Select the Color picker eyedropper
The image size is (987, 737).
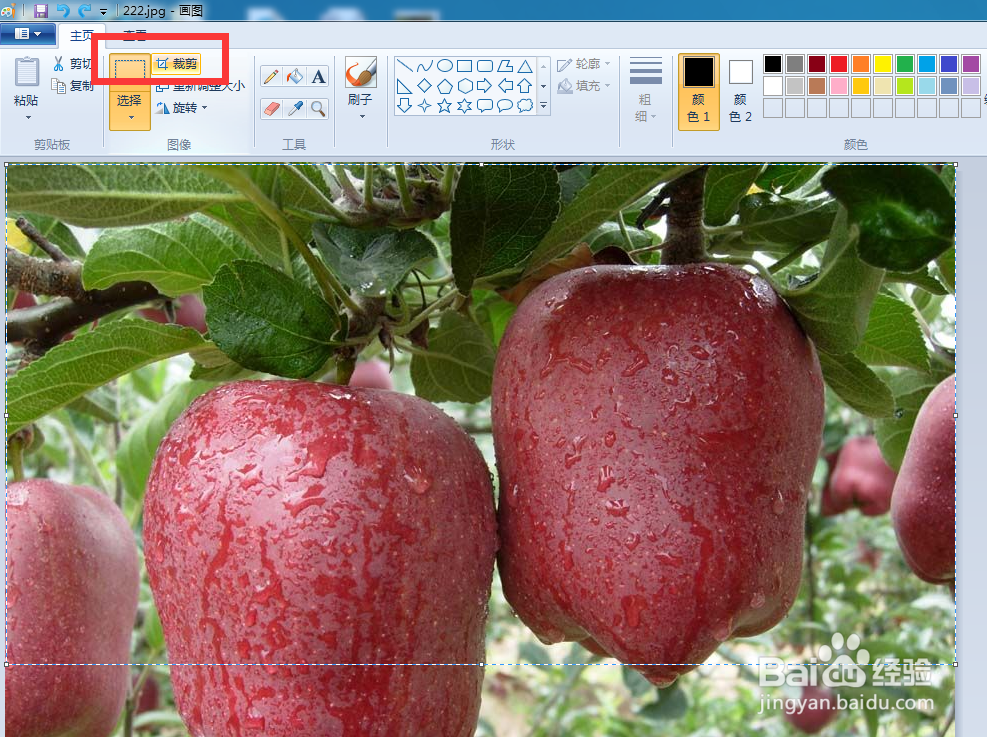(x=295, y=109)
